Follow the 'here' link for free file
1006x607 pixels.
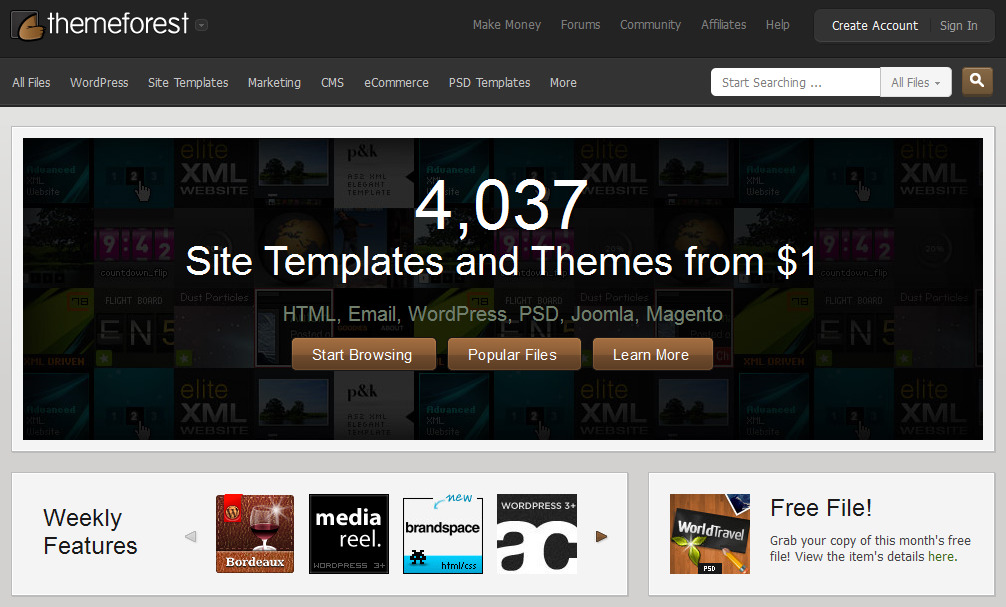941,556
